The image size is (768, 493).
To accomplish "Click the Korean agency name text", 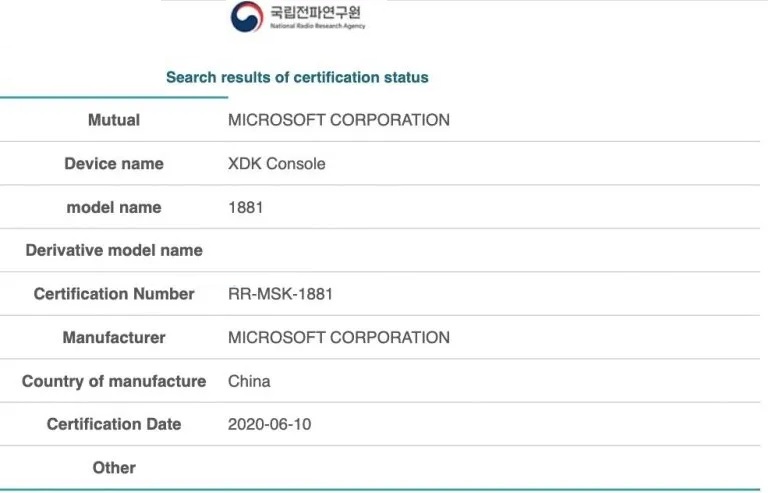I will [x=316, y=12].
